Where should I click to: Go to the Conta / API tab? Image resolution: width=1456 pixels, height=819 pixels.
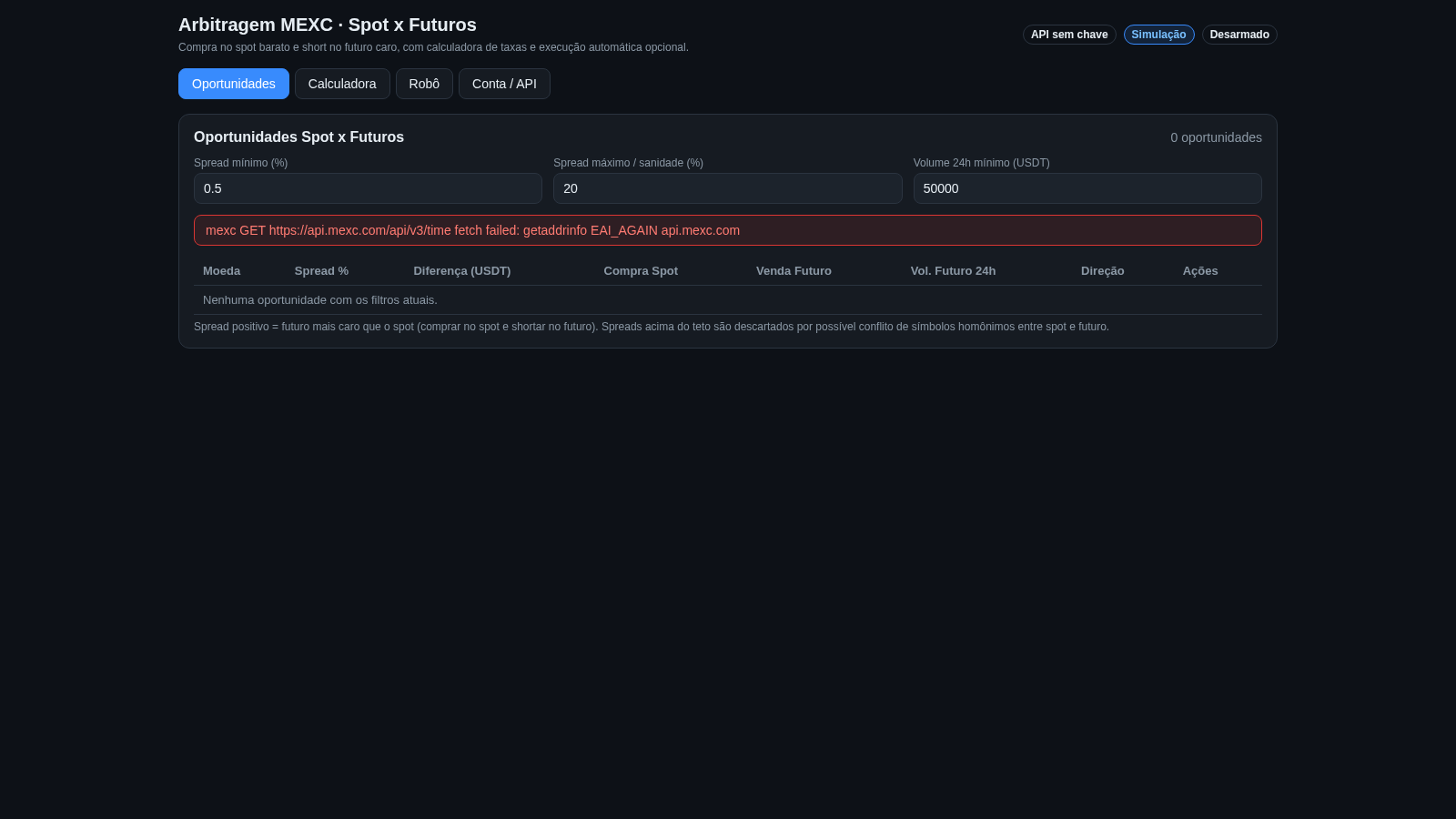tap(504, 84)
